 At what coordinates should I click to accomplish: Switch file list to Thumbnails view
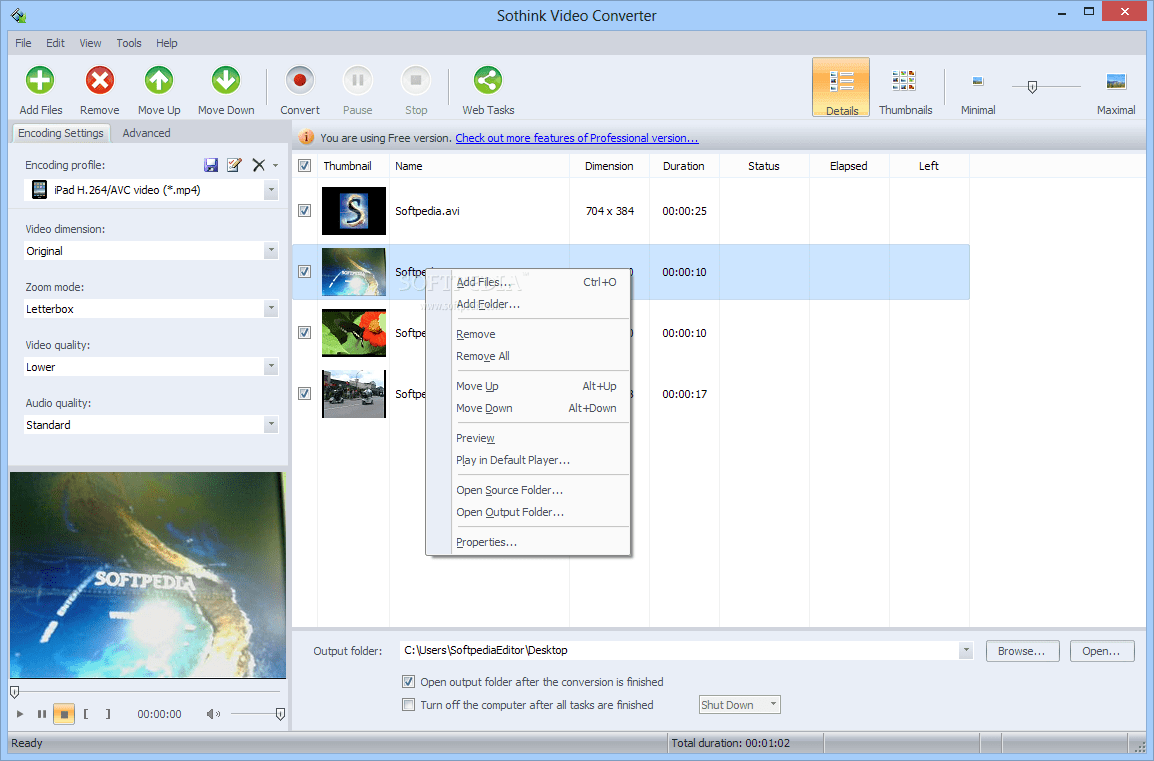click(904, 86)
